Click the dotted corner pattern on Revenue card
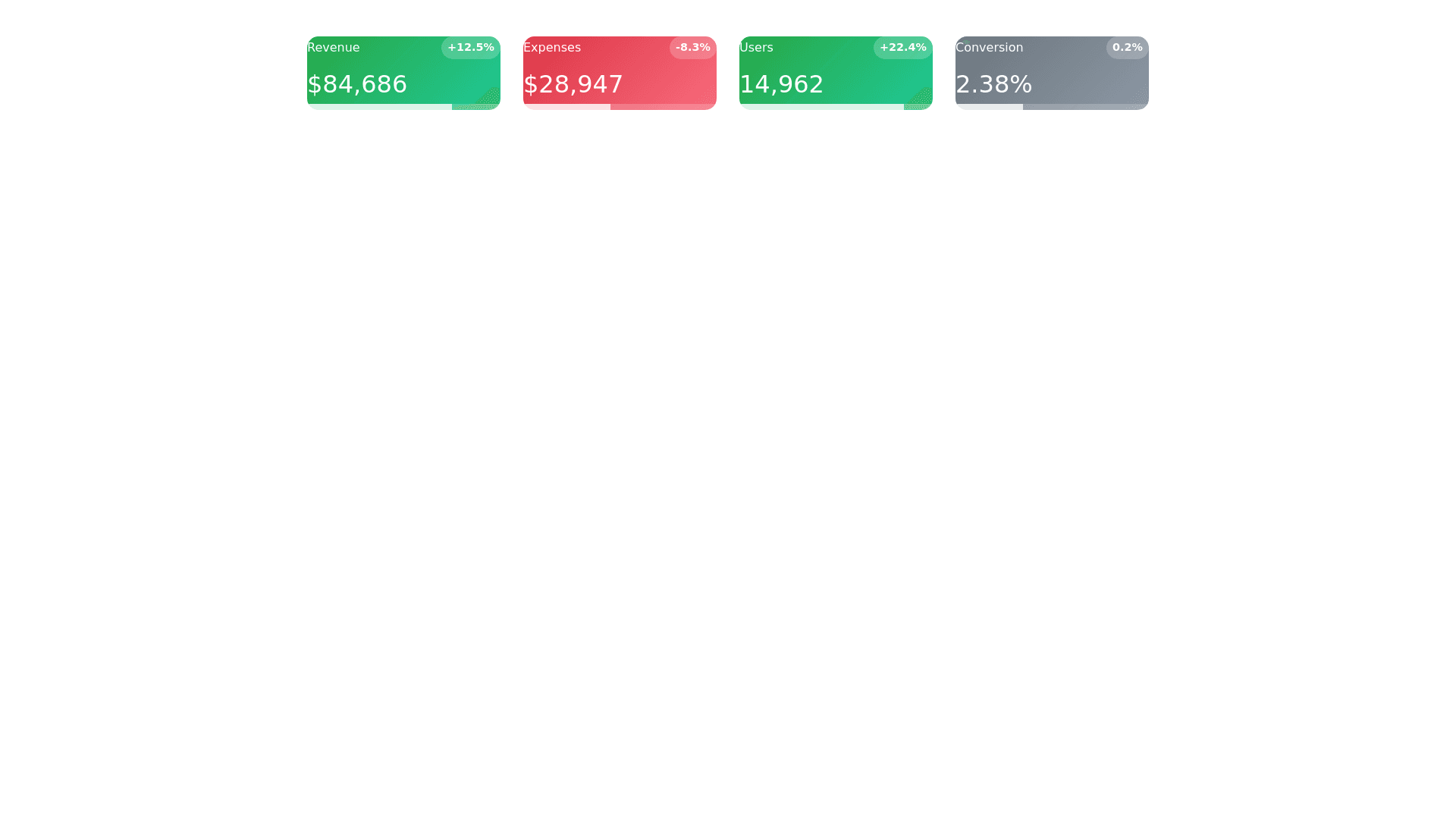 [x=489, y=98]
